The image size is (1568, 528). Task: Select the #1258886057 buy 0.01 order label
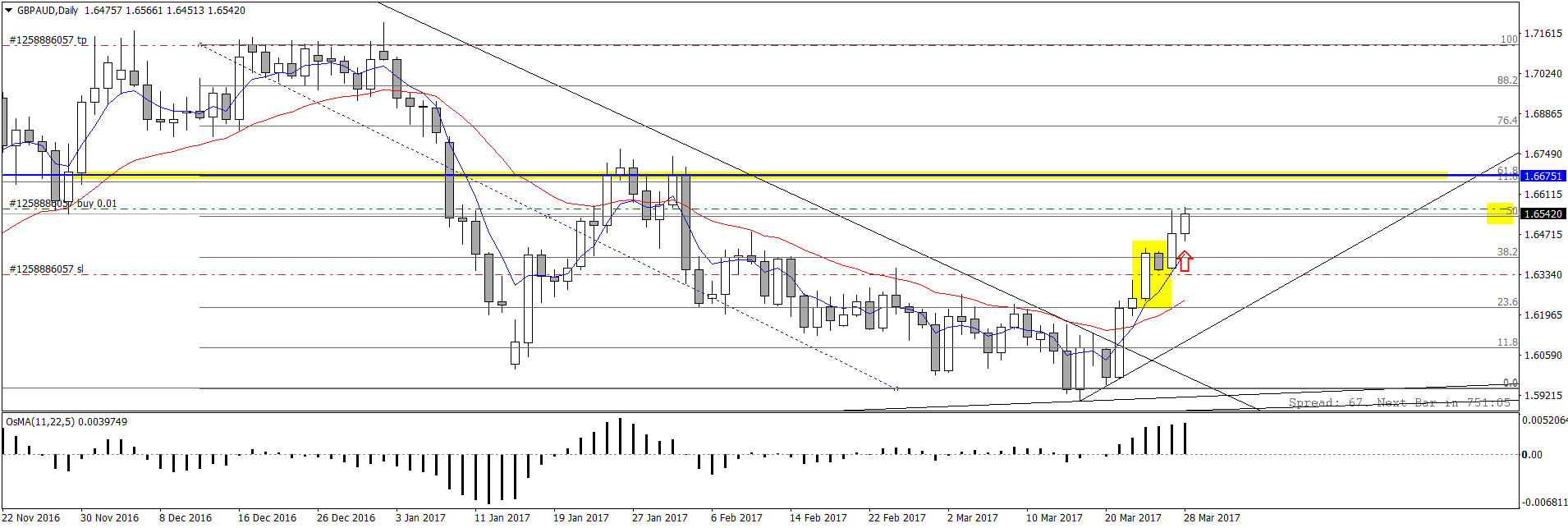62,204
